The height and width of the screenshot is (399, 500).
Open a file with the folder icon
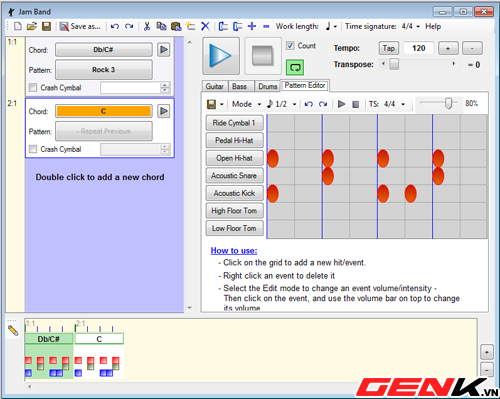pos(32,26)
